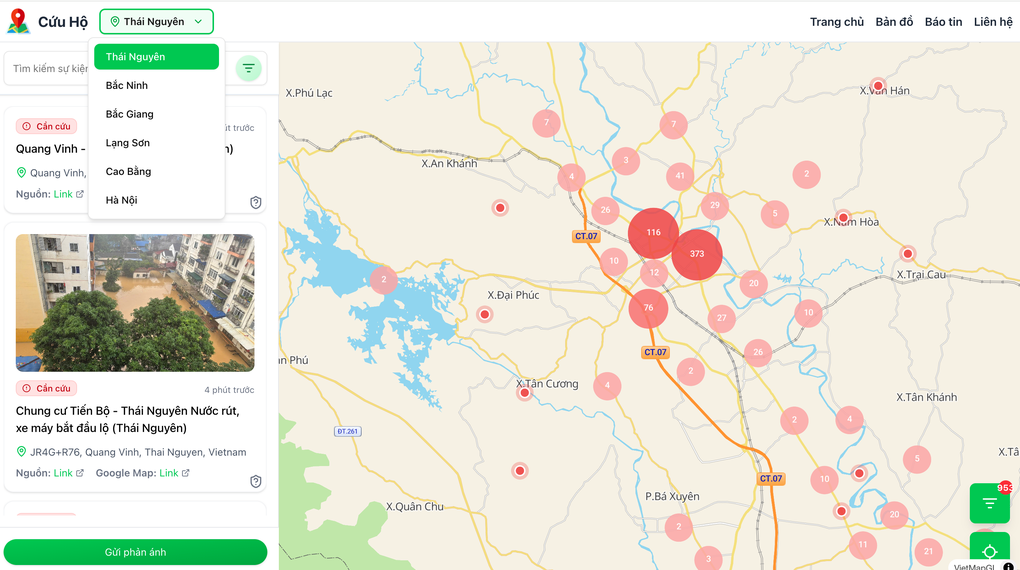The width and height of the screenshot is (1020, 570).
Task: Click the red point marker near X.Đại Phúc
Action: click(485, 314)
